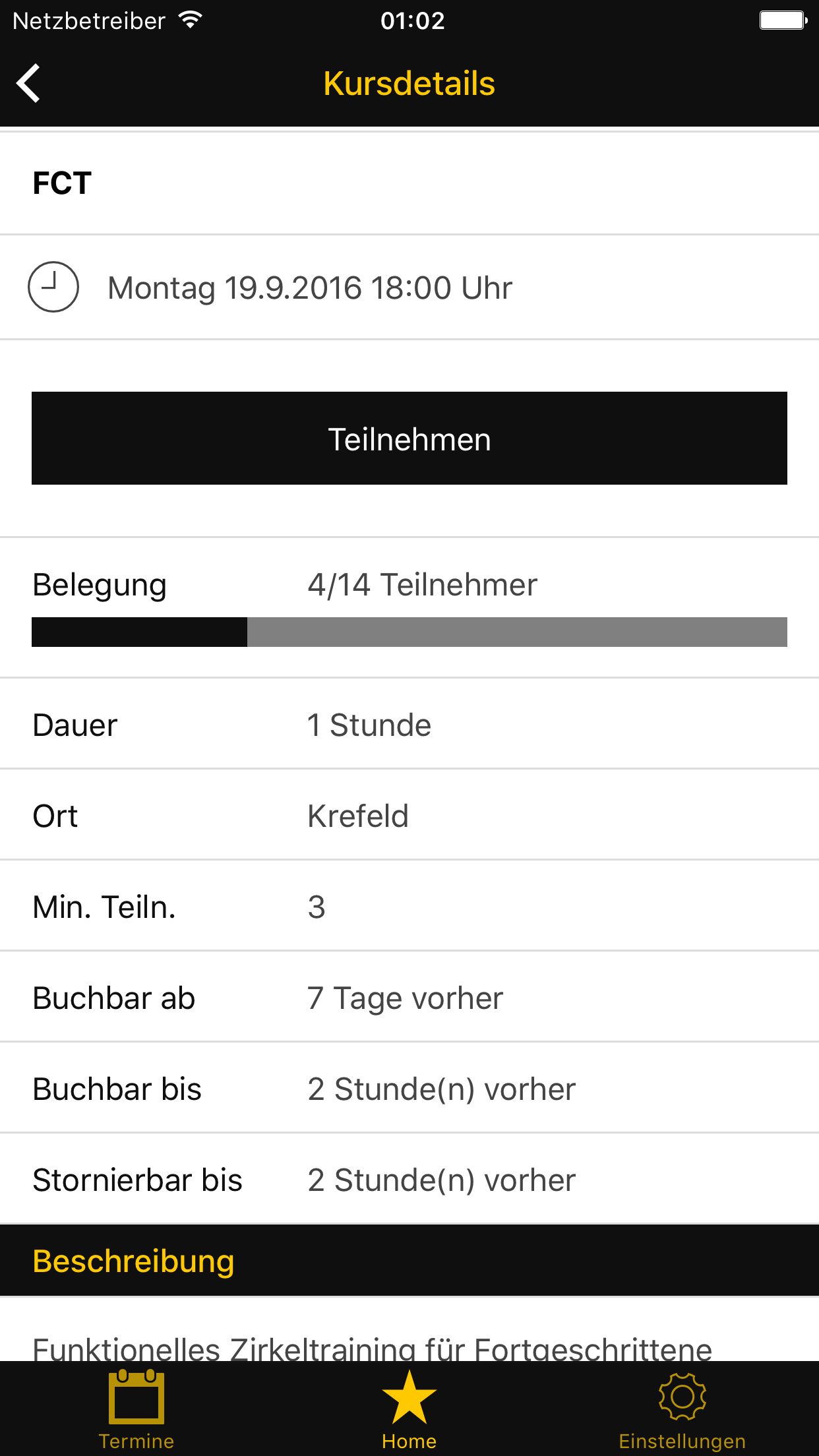Tap the Buchbar ab row
This screenshot has height=1456, width=819.
click(x=409, y=998)
